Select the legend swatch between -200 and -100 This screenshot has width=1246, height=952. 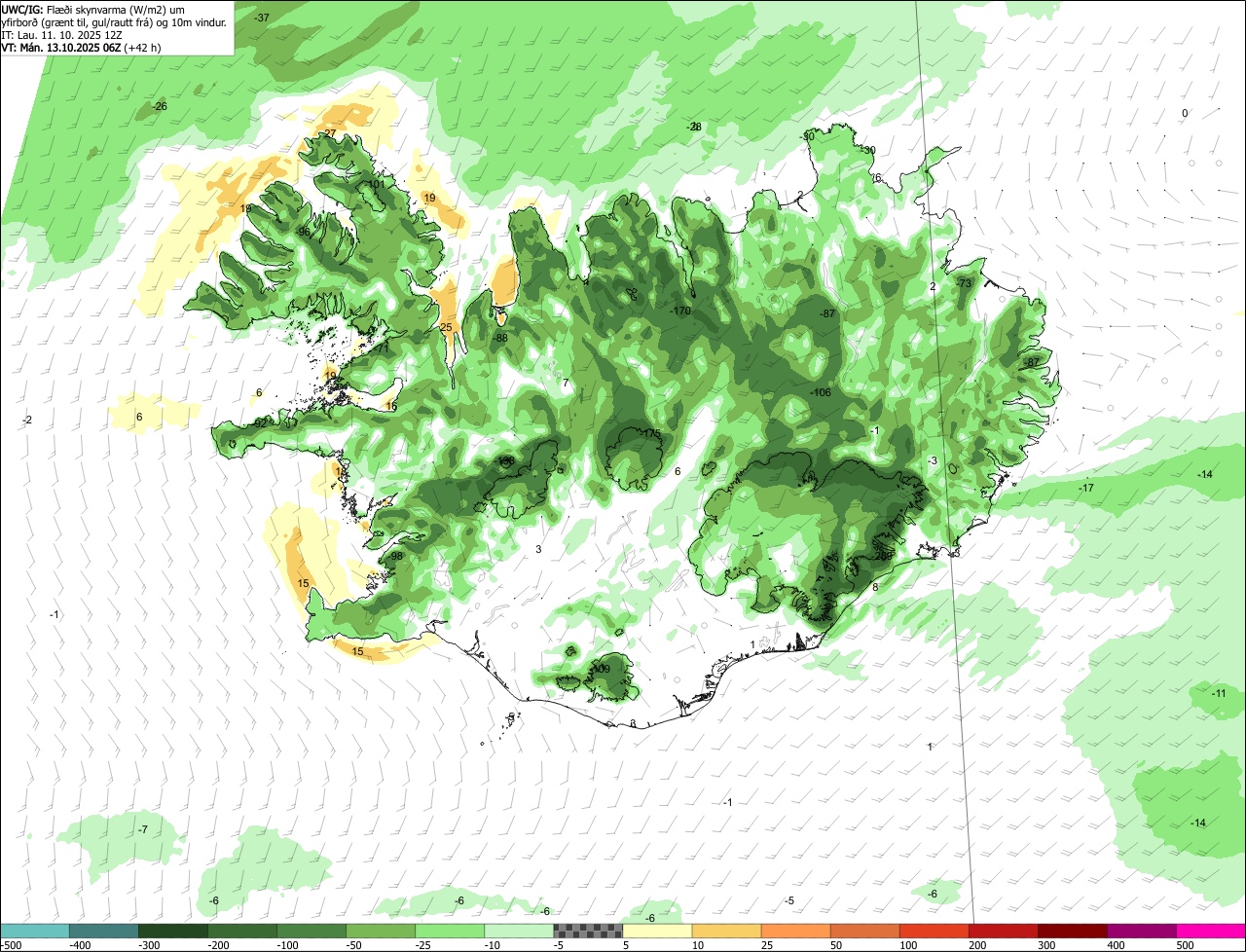[241, 931]
